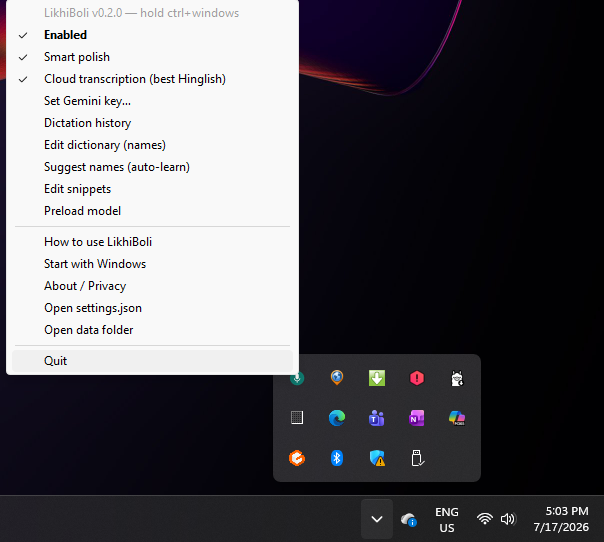Click the volume speaker taskbar icon
The image size is (604, 542).
508,519
